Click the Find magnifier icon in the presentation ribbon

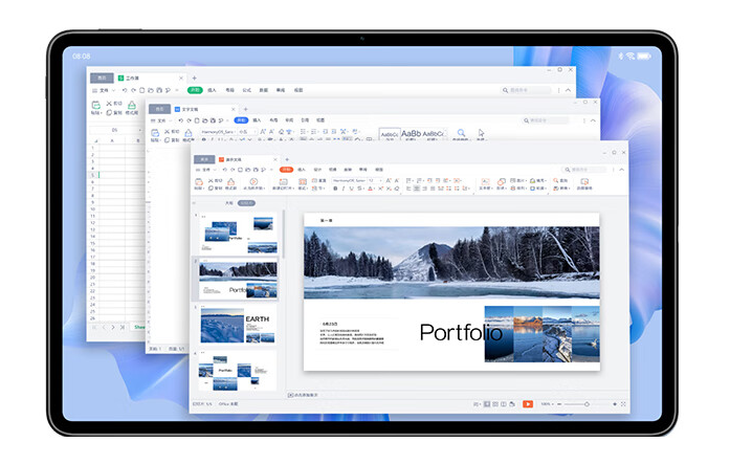point(556,180)
